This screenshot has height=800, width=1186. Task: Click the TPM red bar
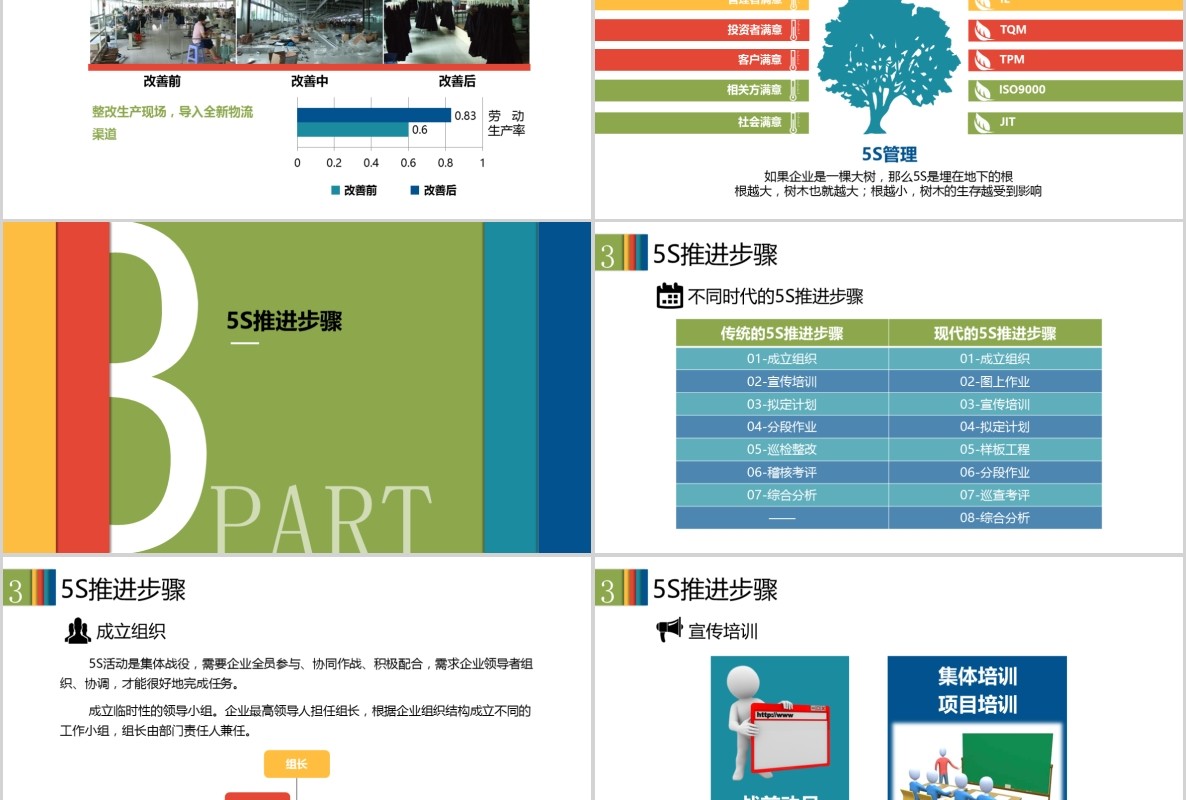(1075, 60)
